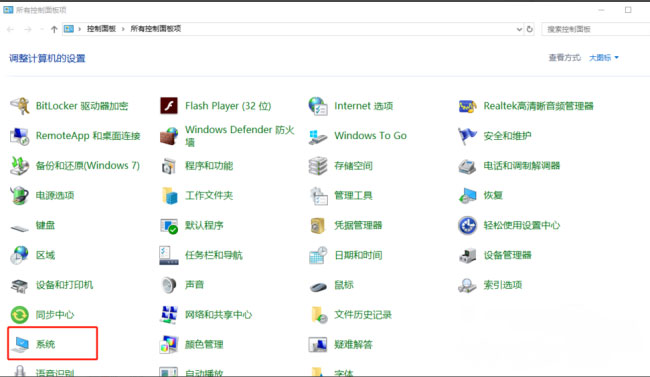Viewport: 650px width, 377px height.
Task: Click the 网络和共享中心 link text
Action: [x=218, y=315]
